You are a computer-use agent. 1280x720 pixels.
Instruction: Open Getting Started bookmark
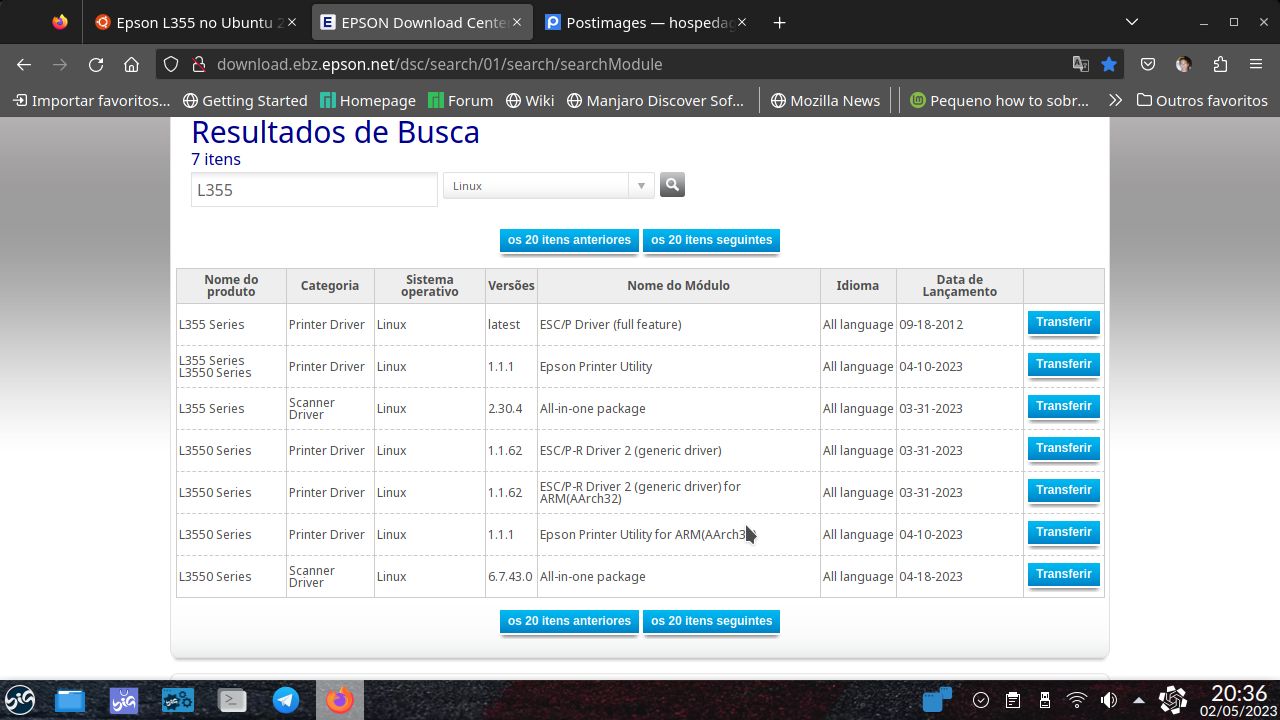click(x=246, y=100)
